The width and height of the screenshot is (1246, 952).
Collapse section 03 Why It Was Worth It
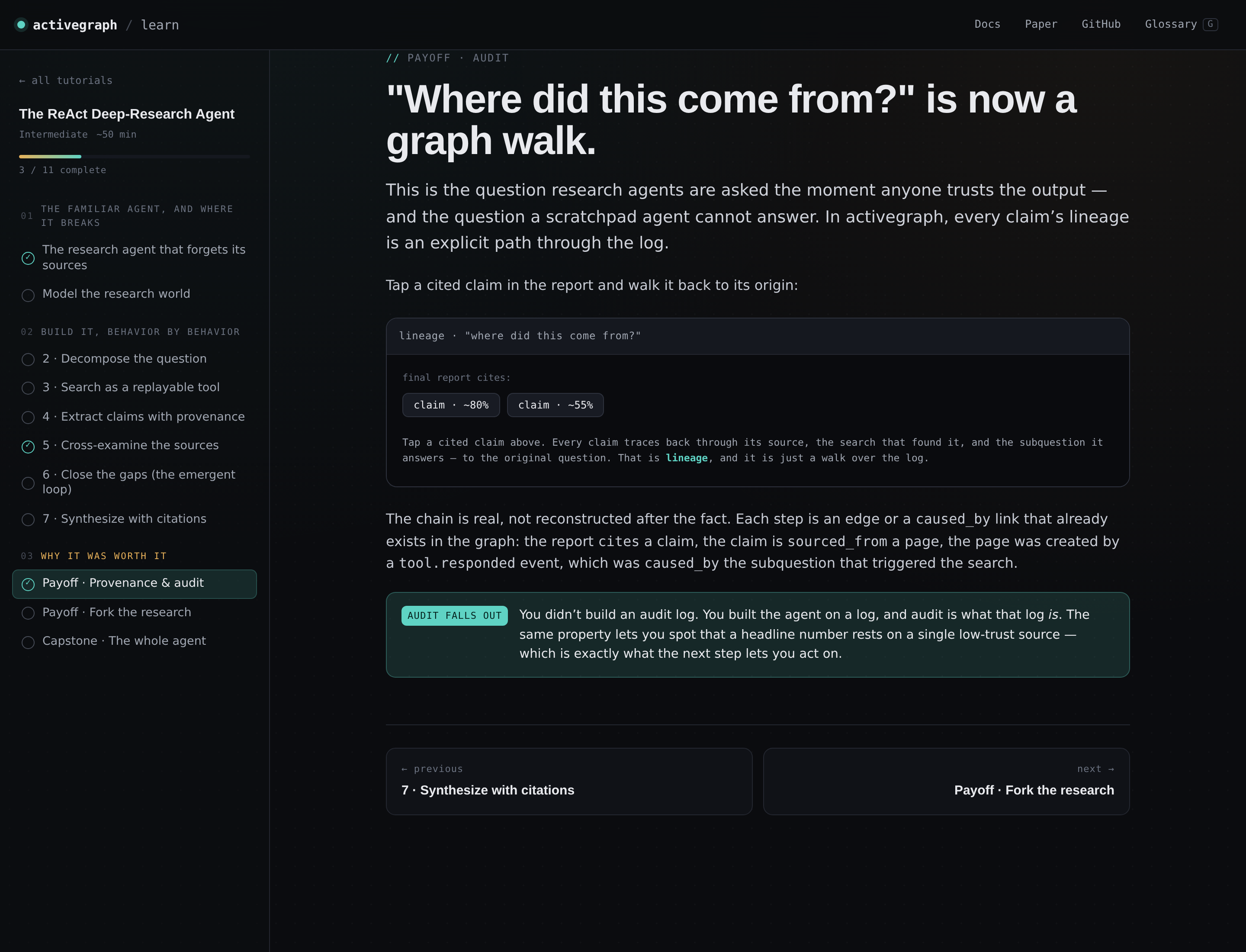click(x=94, y=556)
